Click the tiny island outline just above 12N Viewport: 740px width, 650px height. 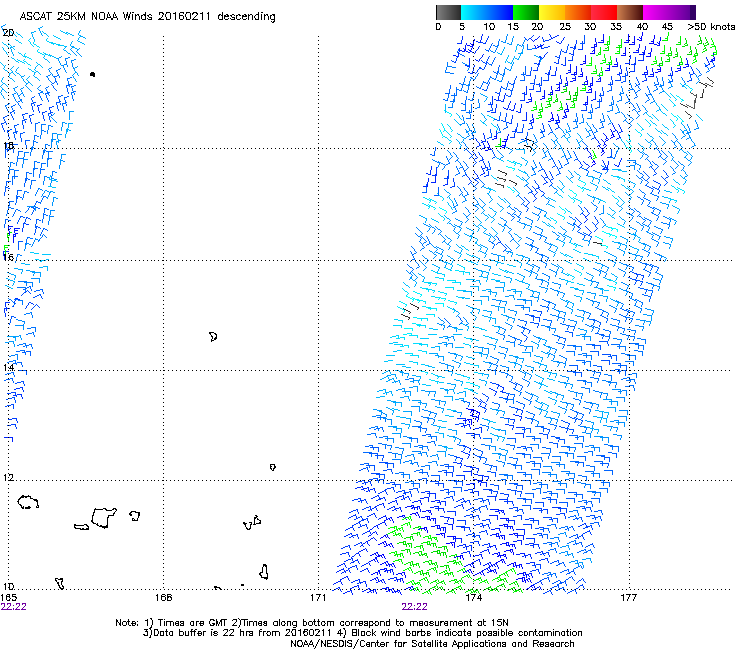point(272,467)
